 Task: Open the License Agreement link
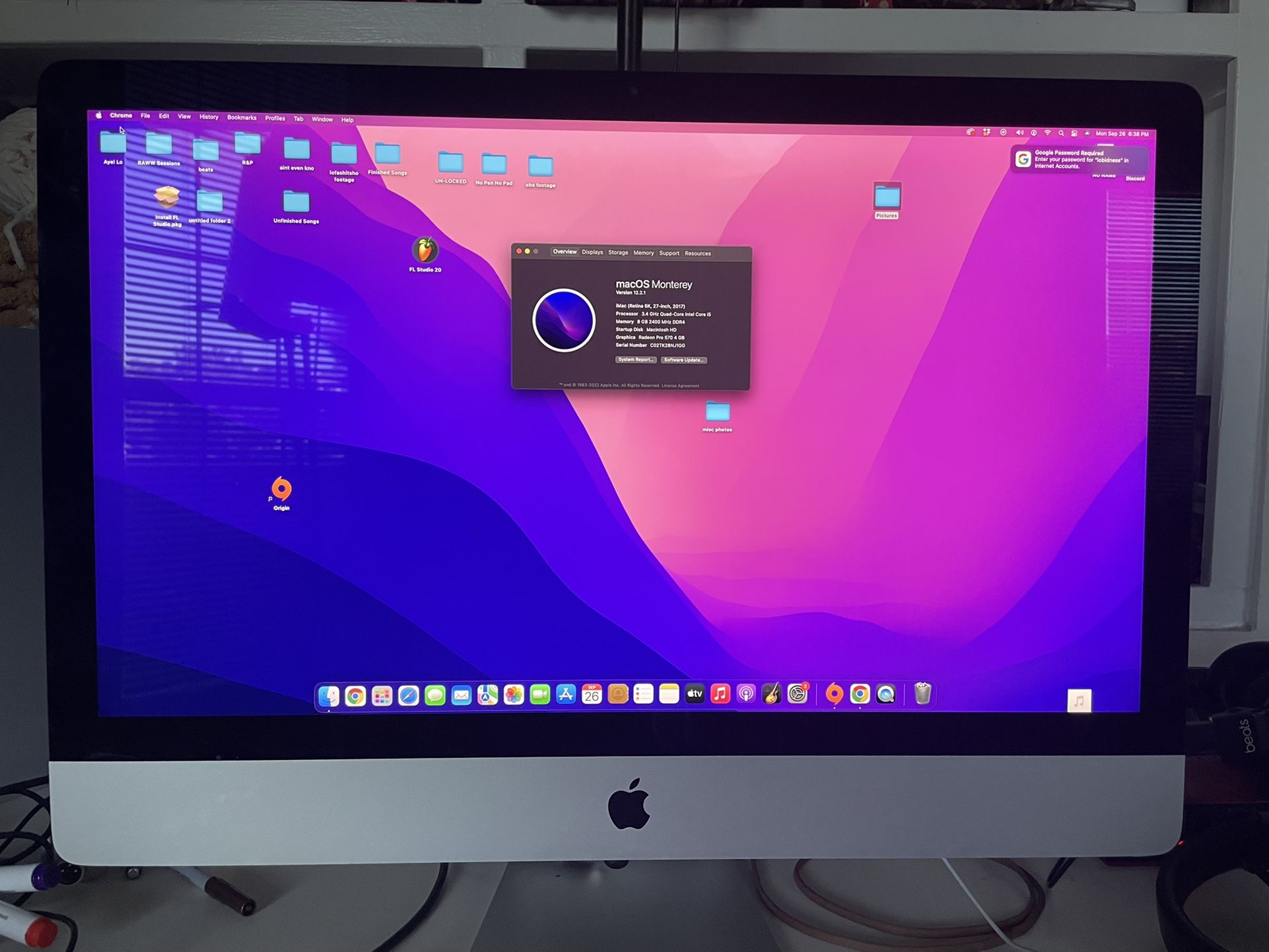680,386
